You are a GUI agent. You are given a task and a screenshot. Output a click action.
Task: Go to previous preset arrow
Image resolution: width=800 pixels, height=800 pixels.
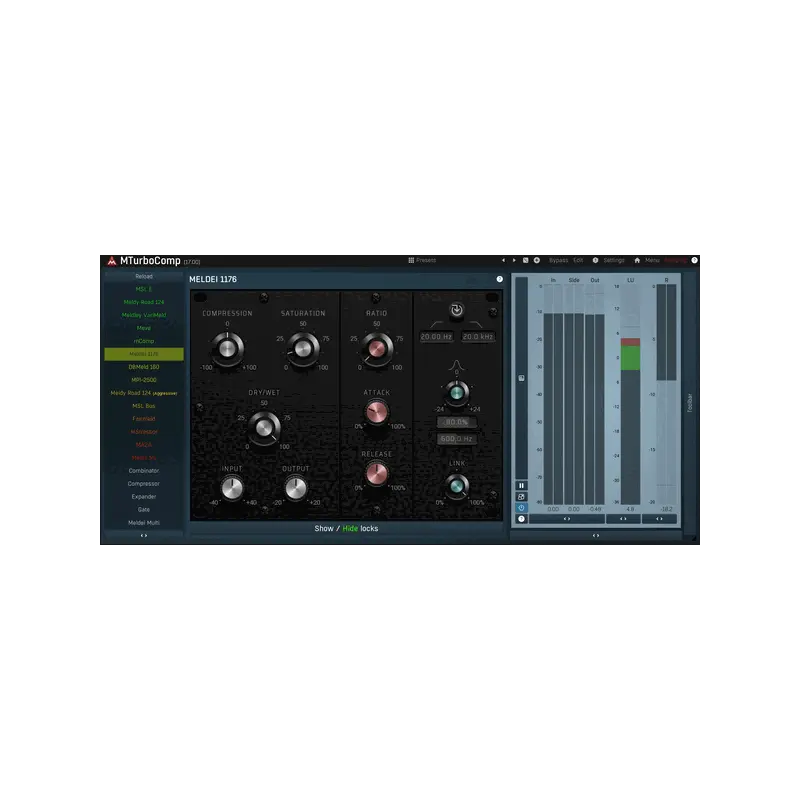coord(503,260)
